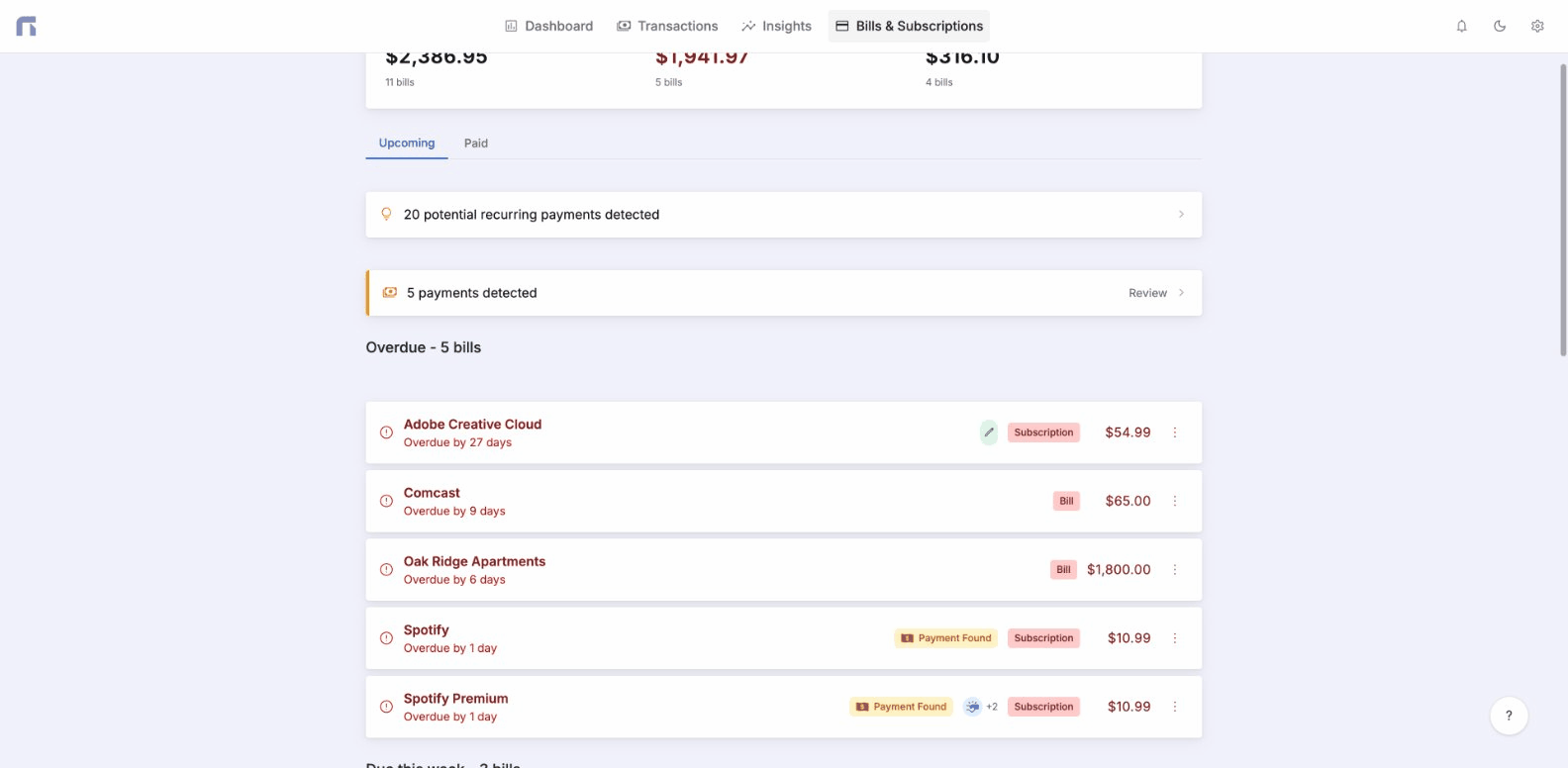Image resolution: width=1568 pixels, height=768 pixels.
Task: Click the Review link for detected payments
Action: point(1147,293)
